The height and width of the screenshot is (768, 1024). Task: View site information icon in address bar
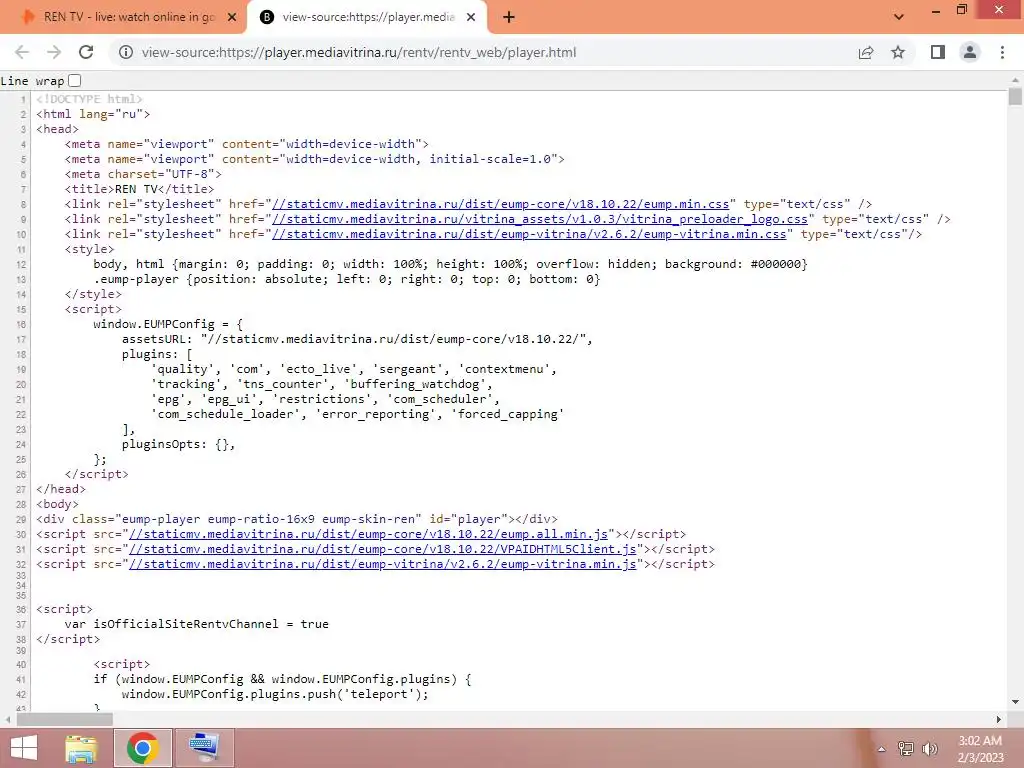[x=126, y=52]
